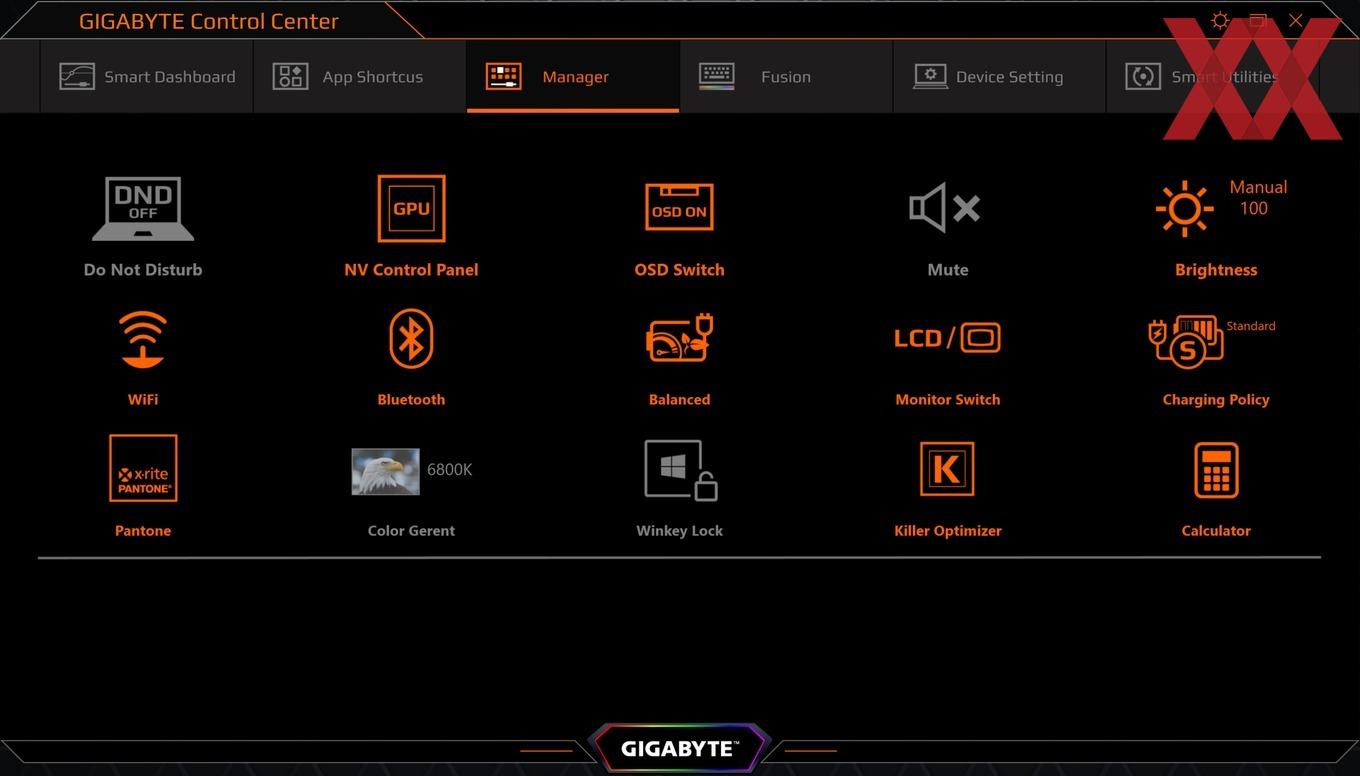Click the Bluetooth label text
The image size is (1360, 776).
411,399
